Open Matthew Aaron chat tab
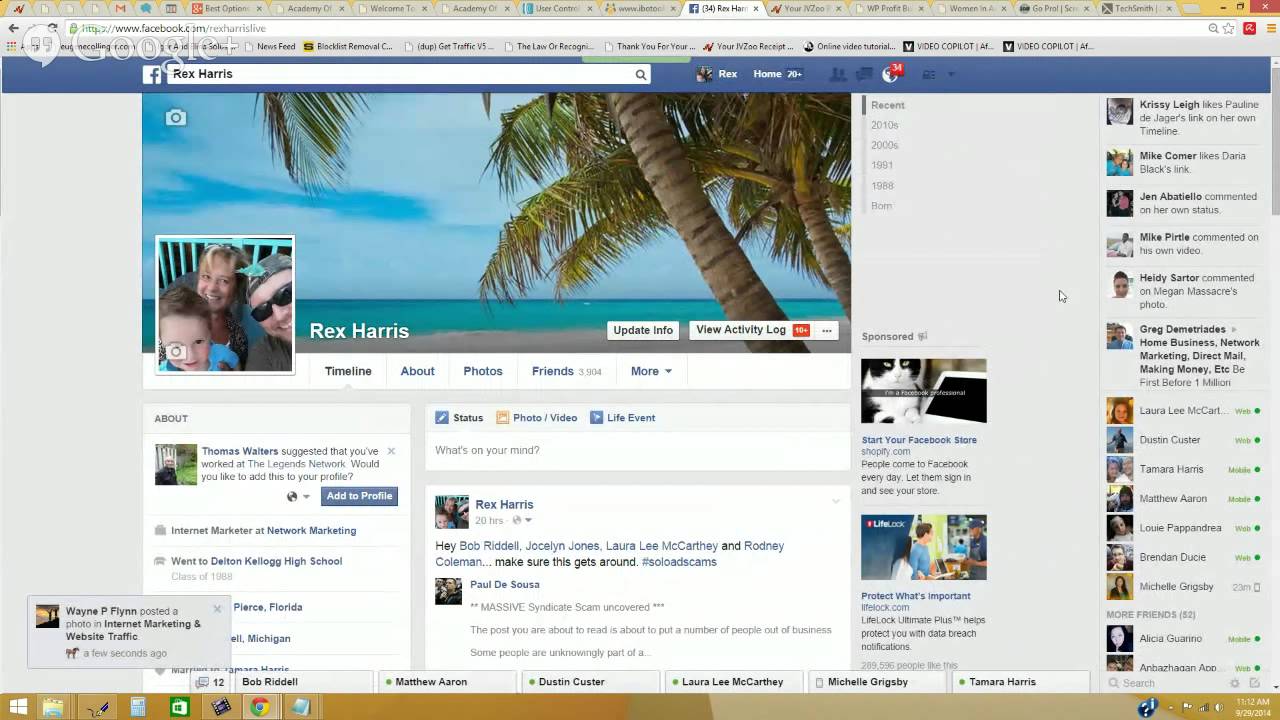Screen dimensions: 1280x720 coord(449,682)
